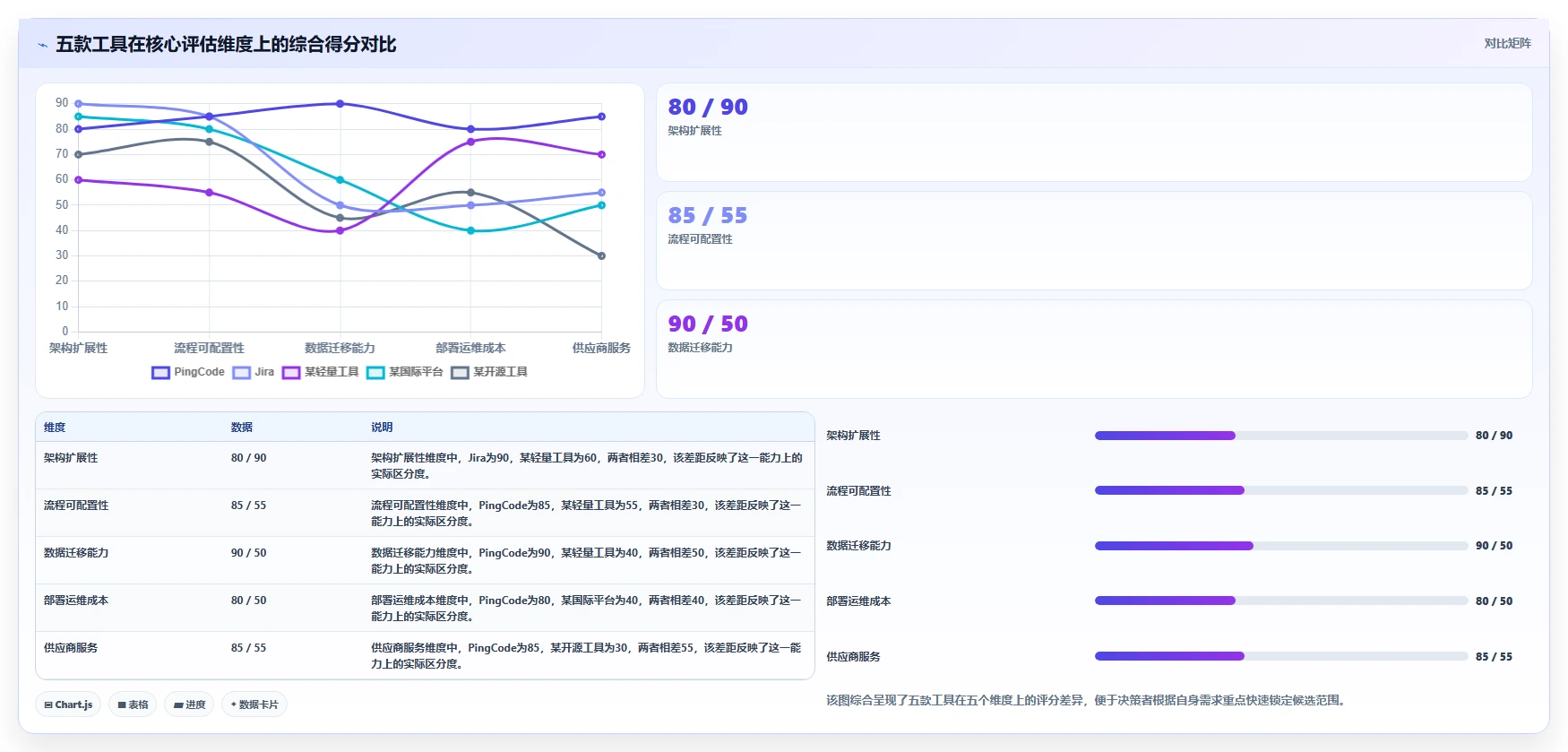Viewport: 1568px width, 752px height.
Task: Click the main title 五款工具在核心评估维度
Action: (x=226, y=45)
